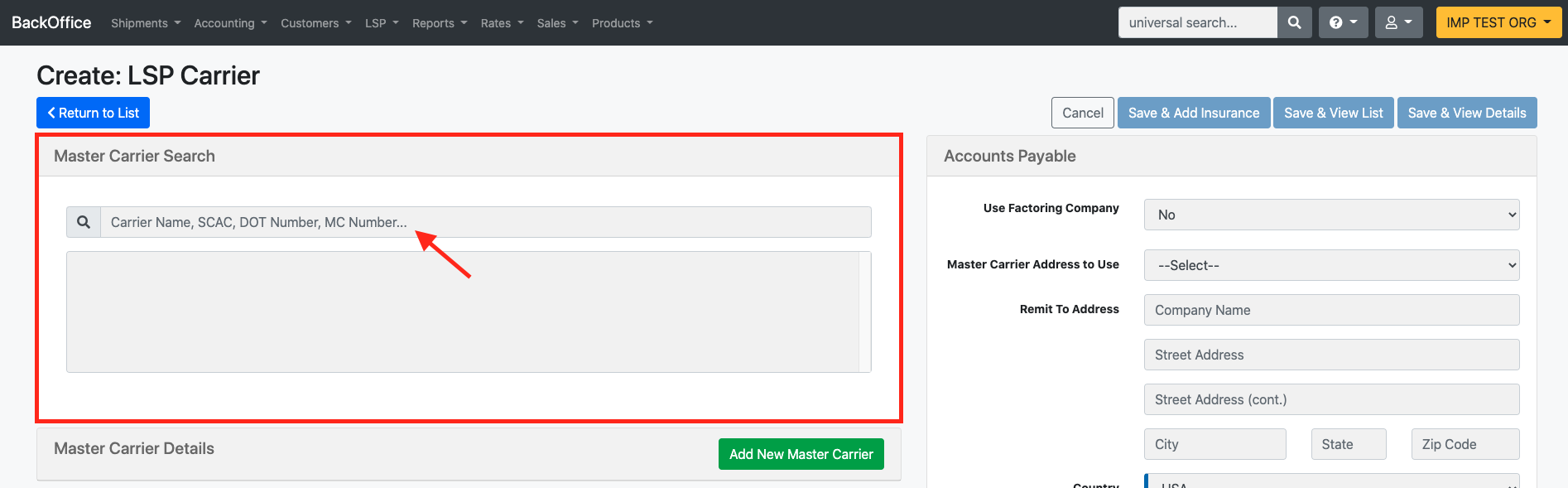Open the LSP dropdown menu
The height and width of the screenshot is (488, 1568).
(x=382, y=23)
